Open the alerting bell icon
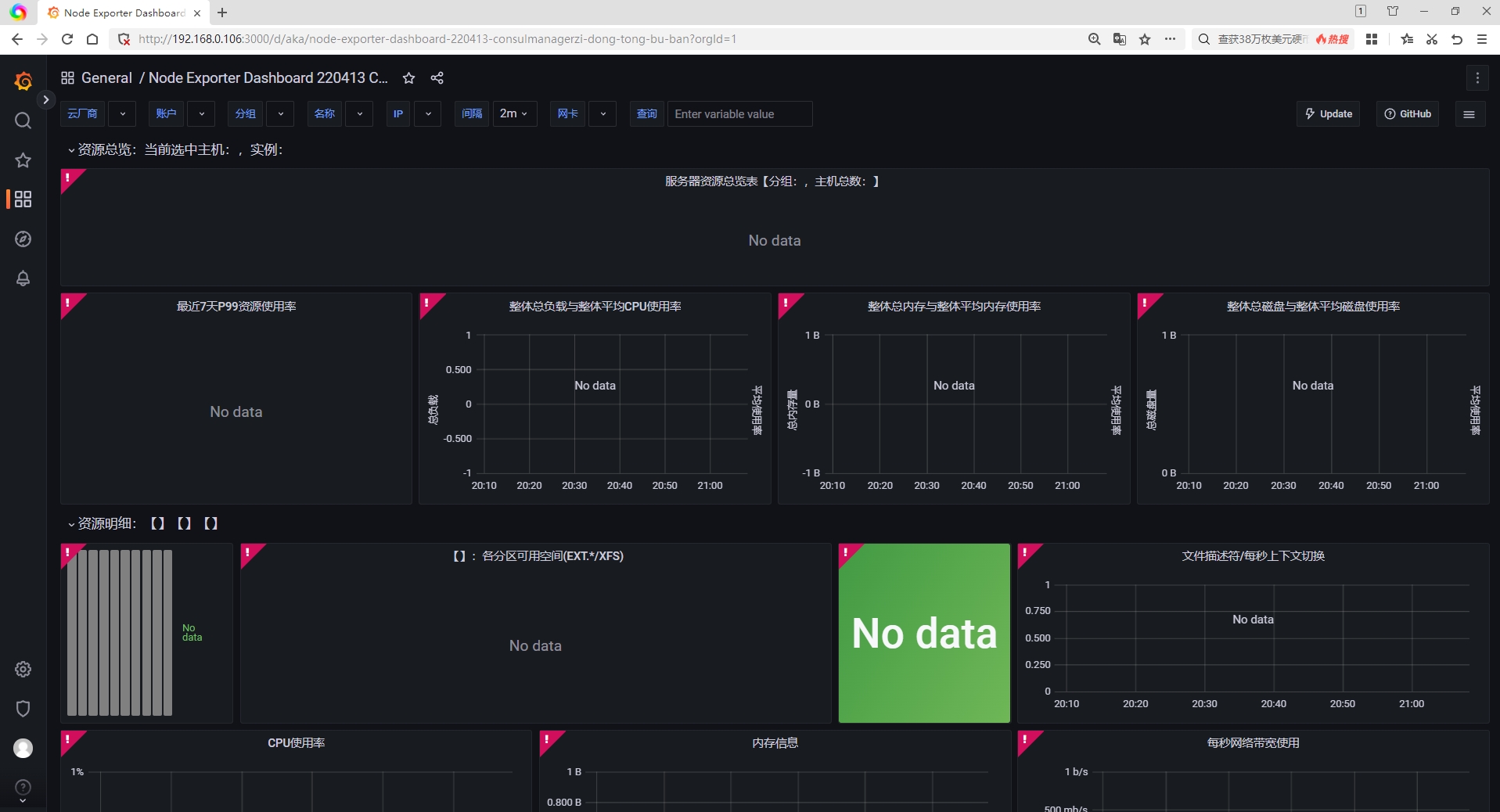 pyautogui.click(x=23, y=278)
